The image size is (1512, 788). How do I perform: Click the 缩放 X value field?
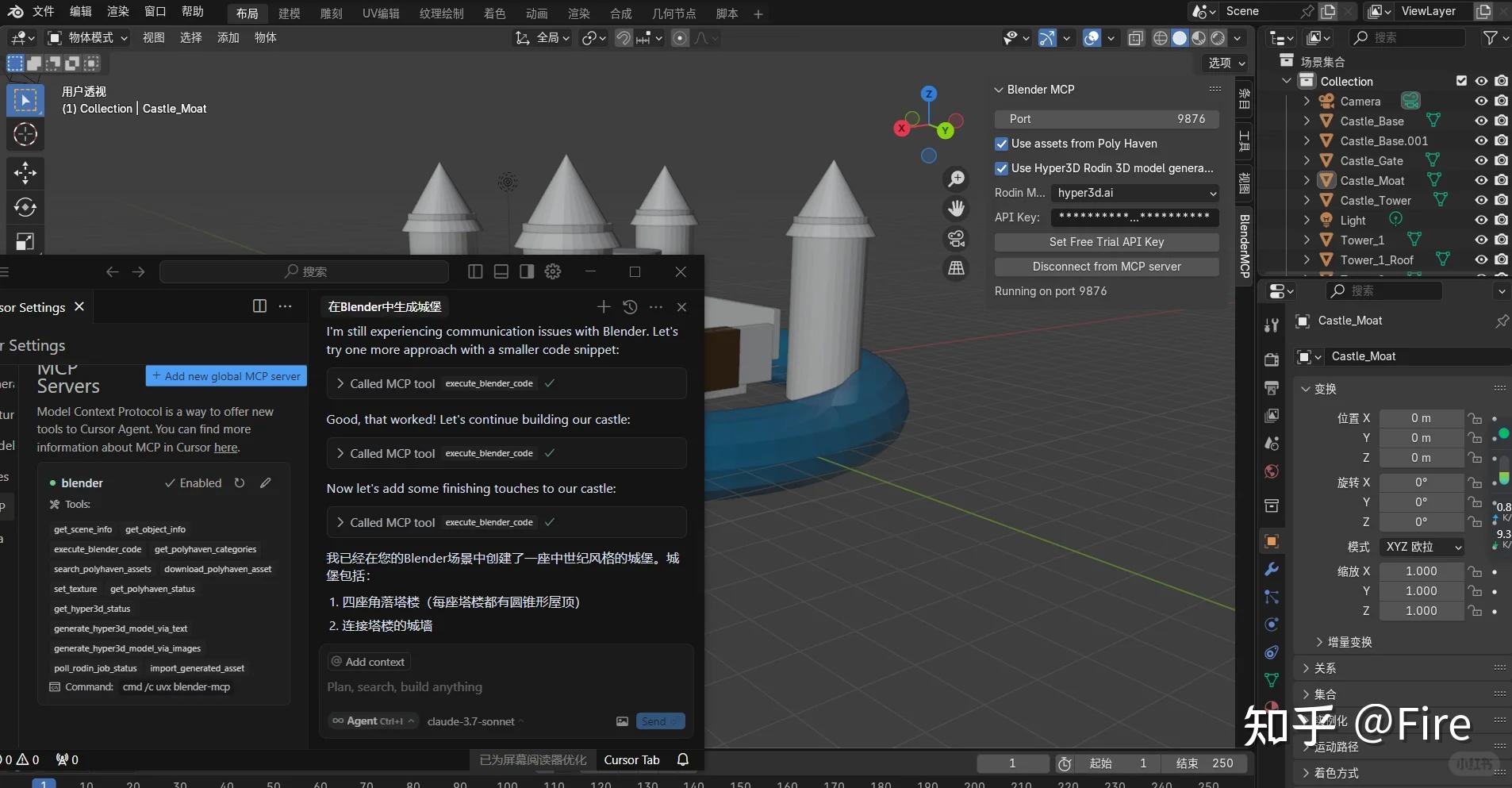point(1422,571)
